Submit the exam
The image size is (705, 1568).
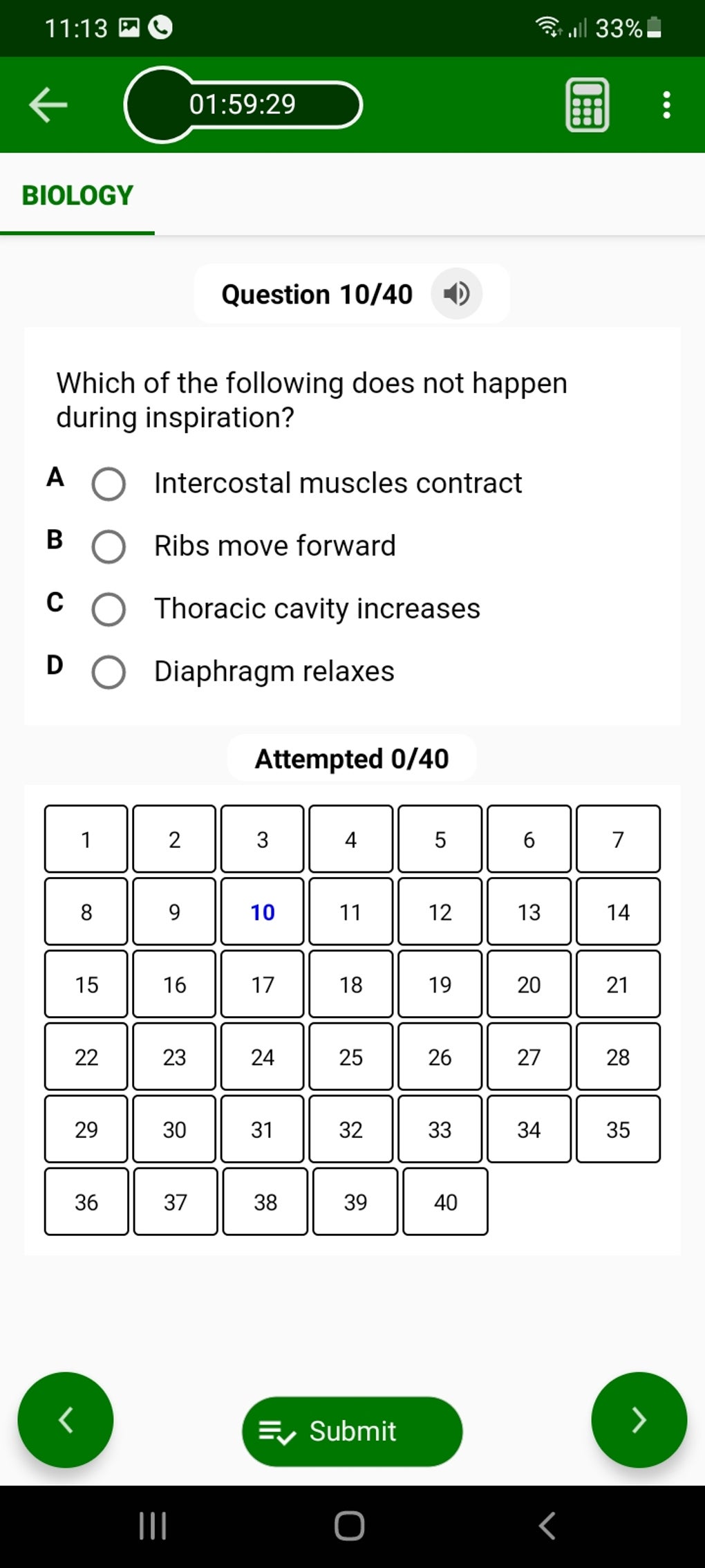tap(352, 1431)
